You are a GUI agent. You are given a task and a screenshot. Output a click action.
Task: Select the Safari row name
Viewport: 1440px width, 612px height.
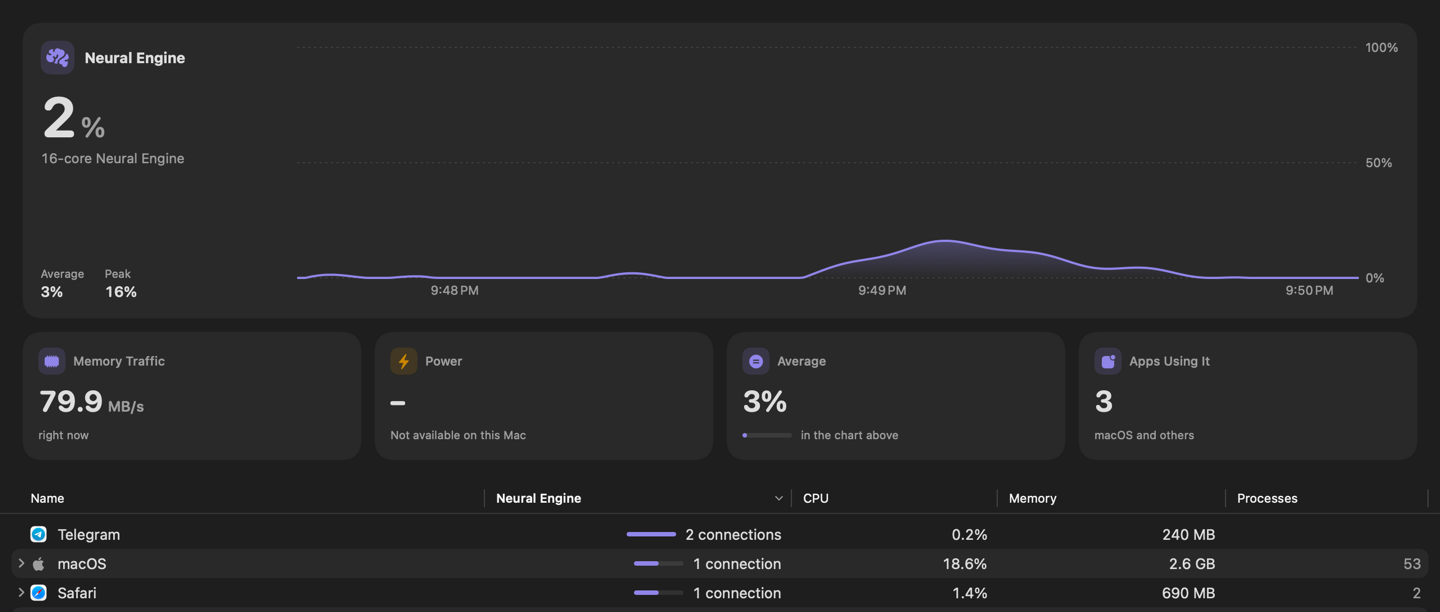(77, 593)
